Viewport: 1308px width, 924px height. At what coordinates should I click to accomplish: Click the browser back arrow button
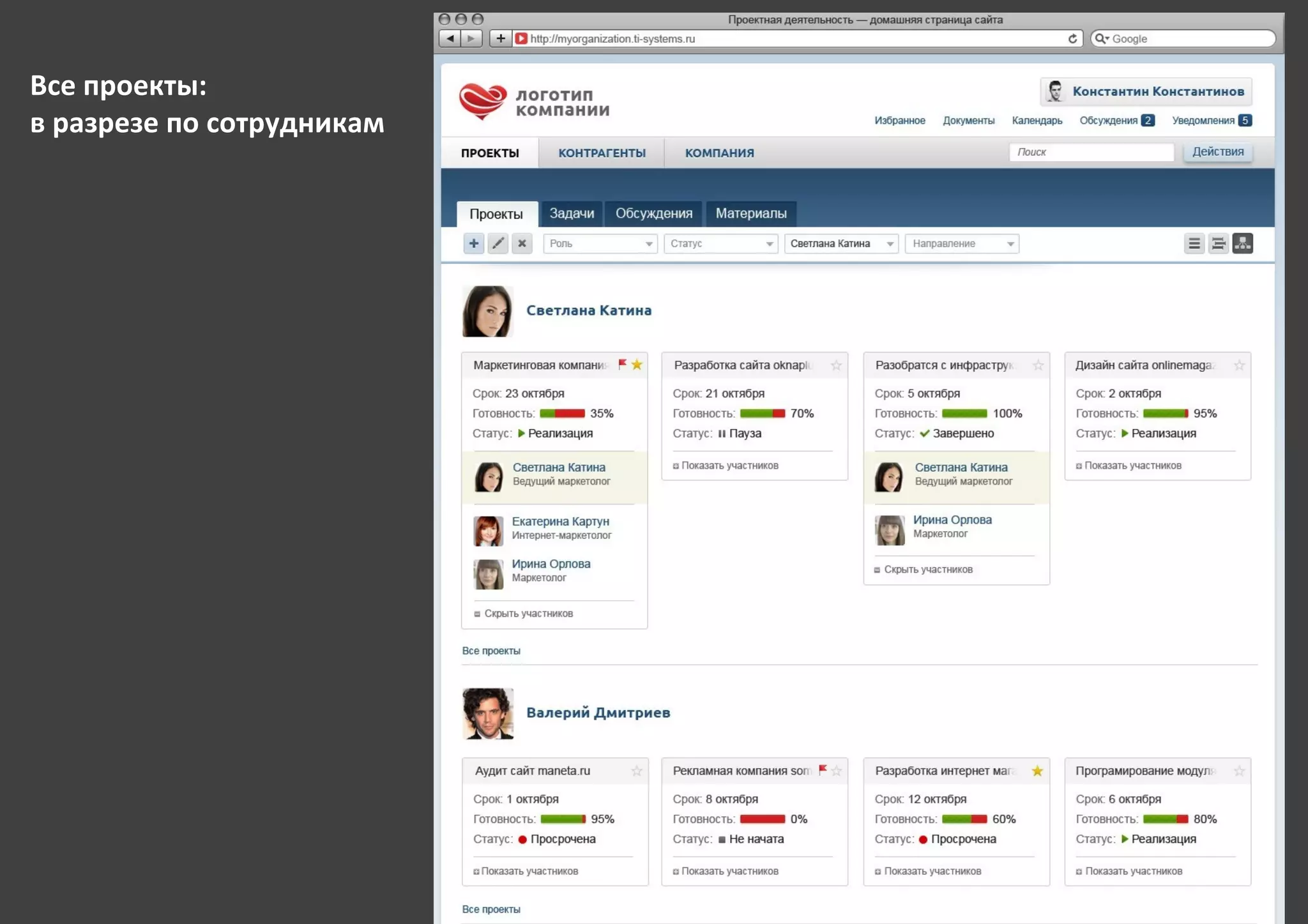pos(450,39)
